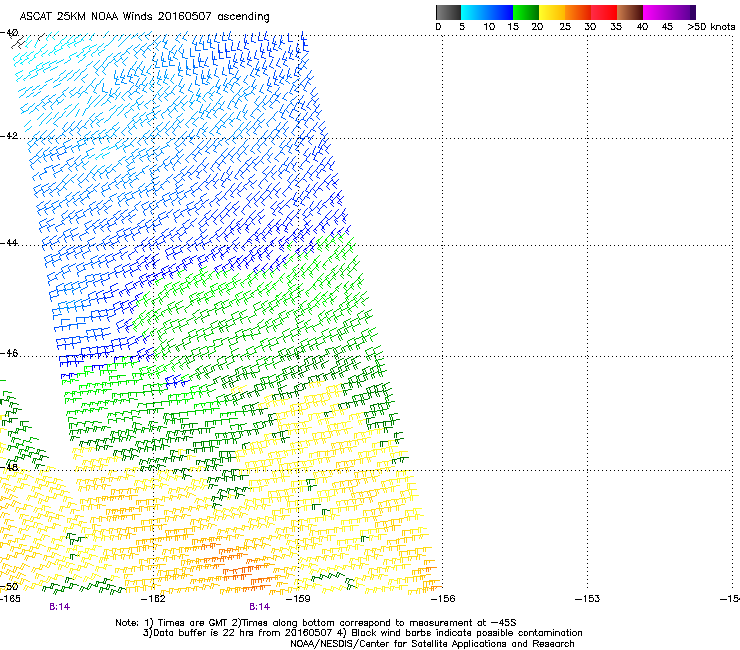Click the "45" legend tick label
This screenshot has width=740, height=650.
667,27
